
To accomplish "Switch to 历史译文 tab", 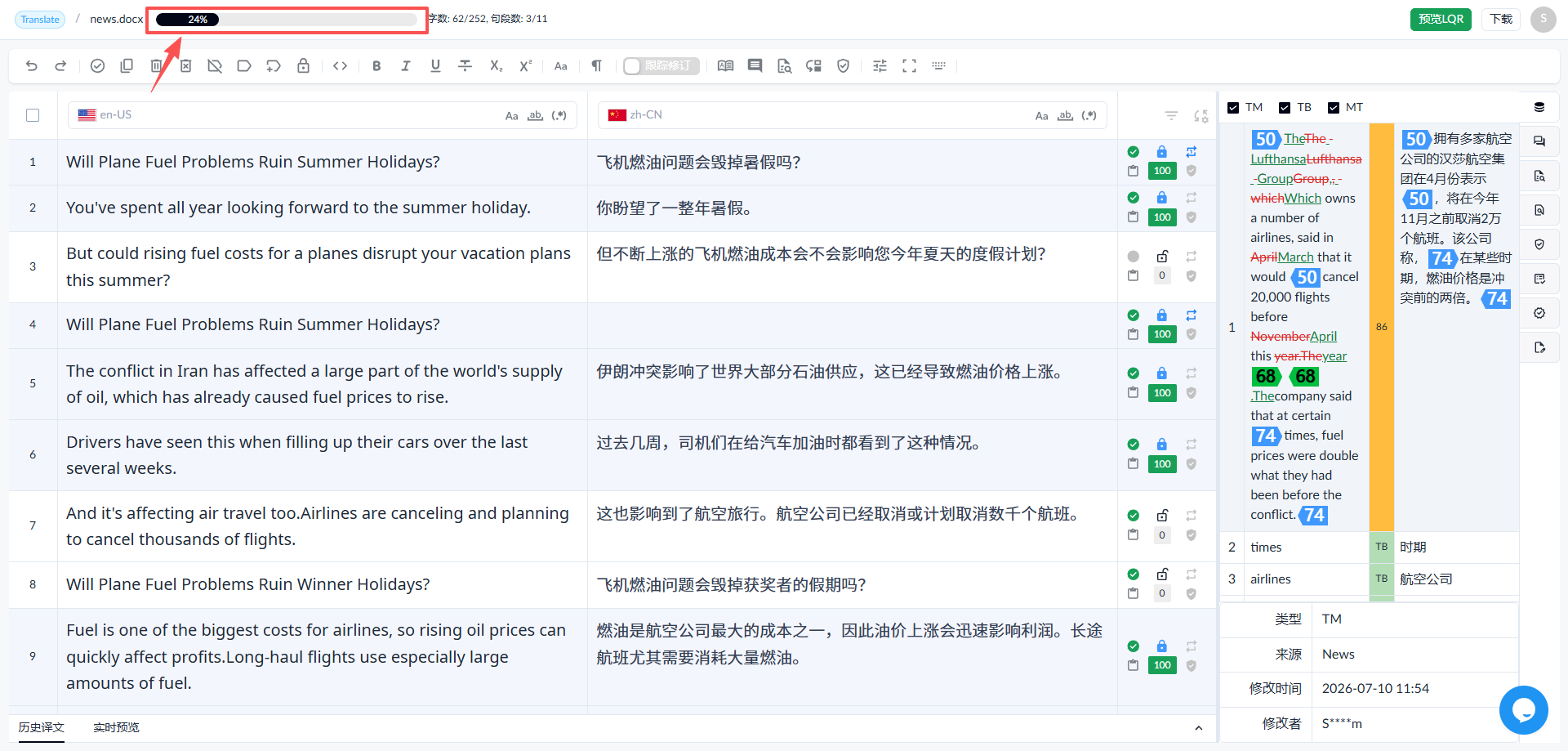I will click(x=42, y=727).
